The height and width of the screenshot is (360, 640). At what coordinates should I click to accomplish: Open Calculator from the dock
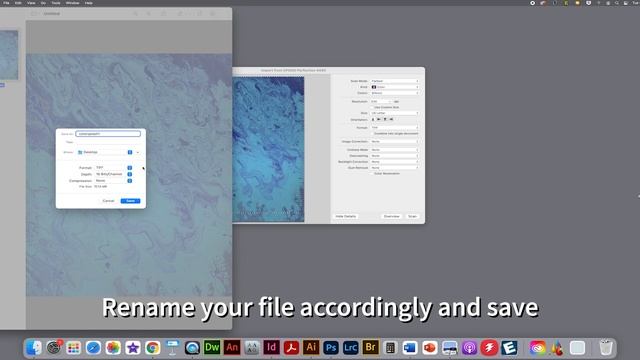click(390, 348)
